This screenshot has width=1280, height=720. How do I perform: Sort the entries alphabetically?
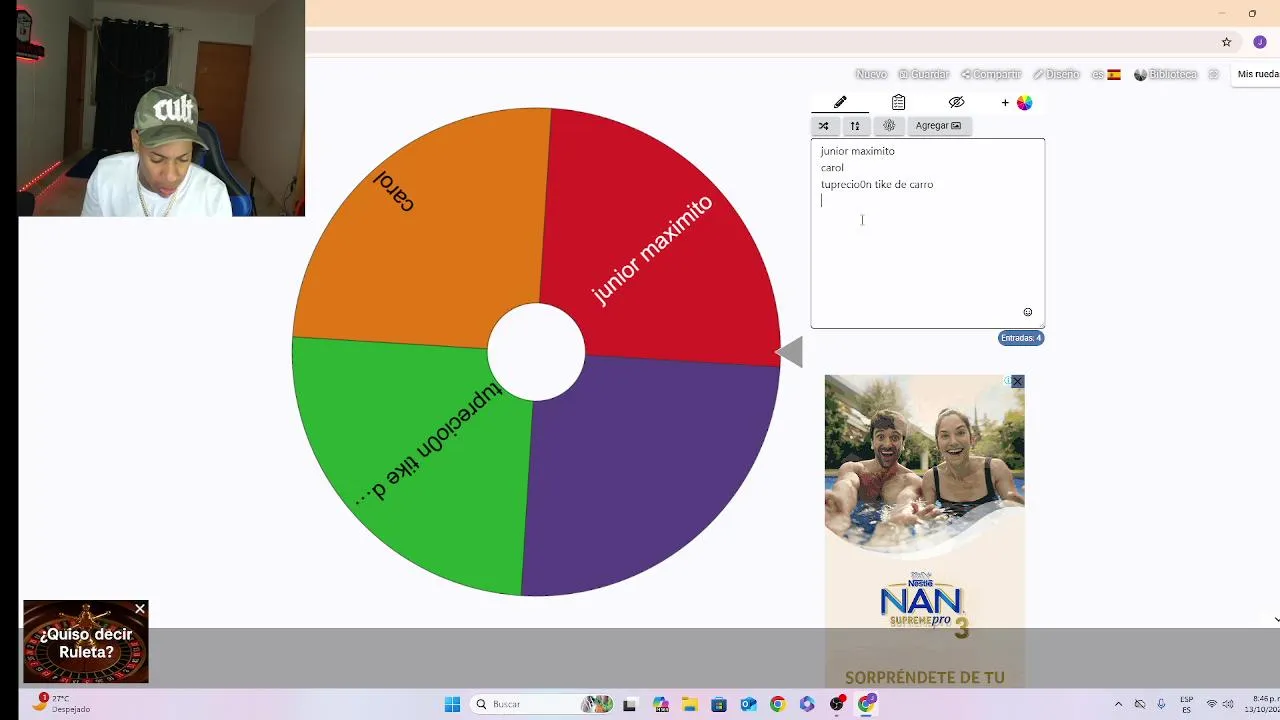(x=855, y=125)
